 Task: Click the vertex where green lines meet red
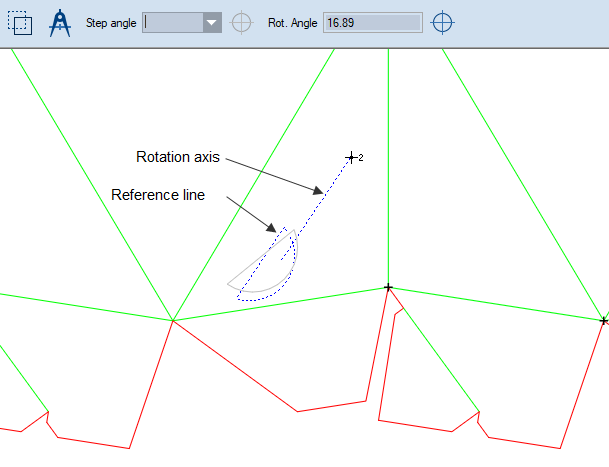[173, 320]
